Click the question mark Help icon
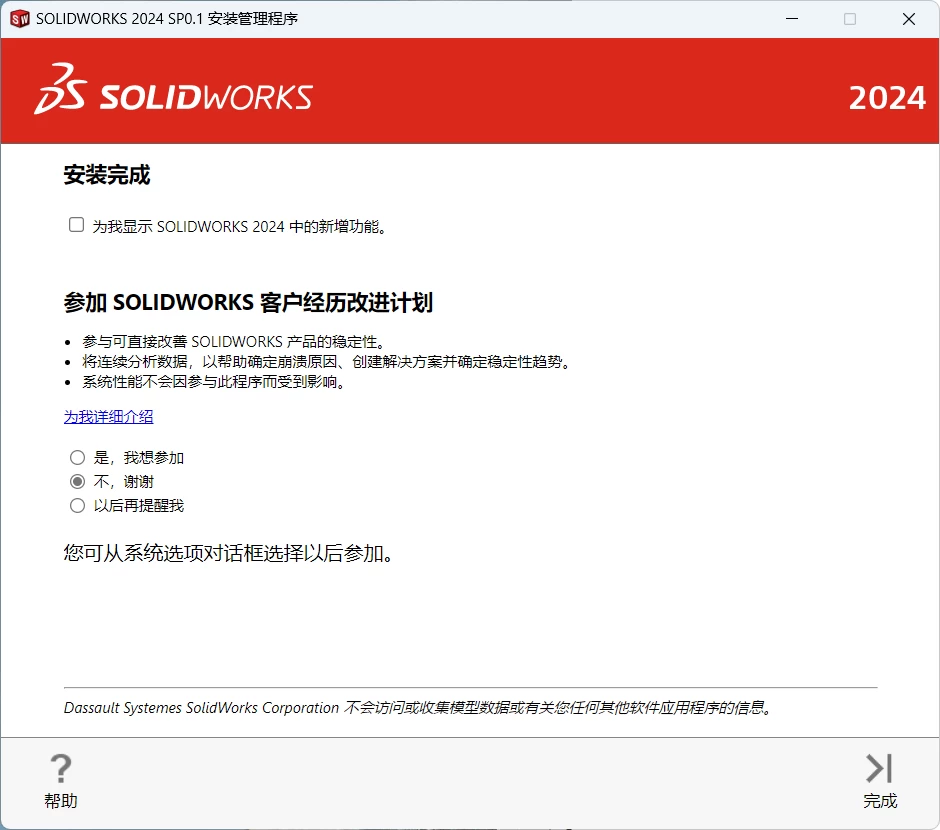 (61, 768)
